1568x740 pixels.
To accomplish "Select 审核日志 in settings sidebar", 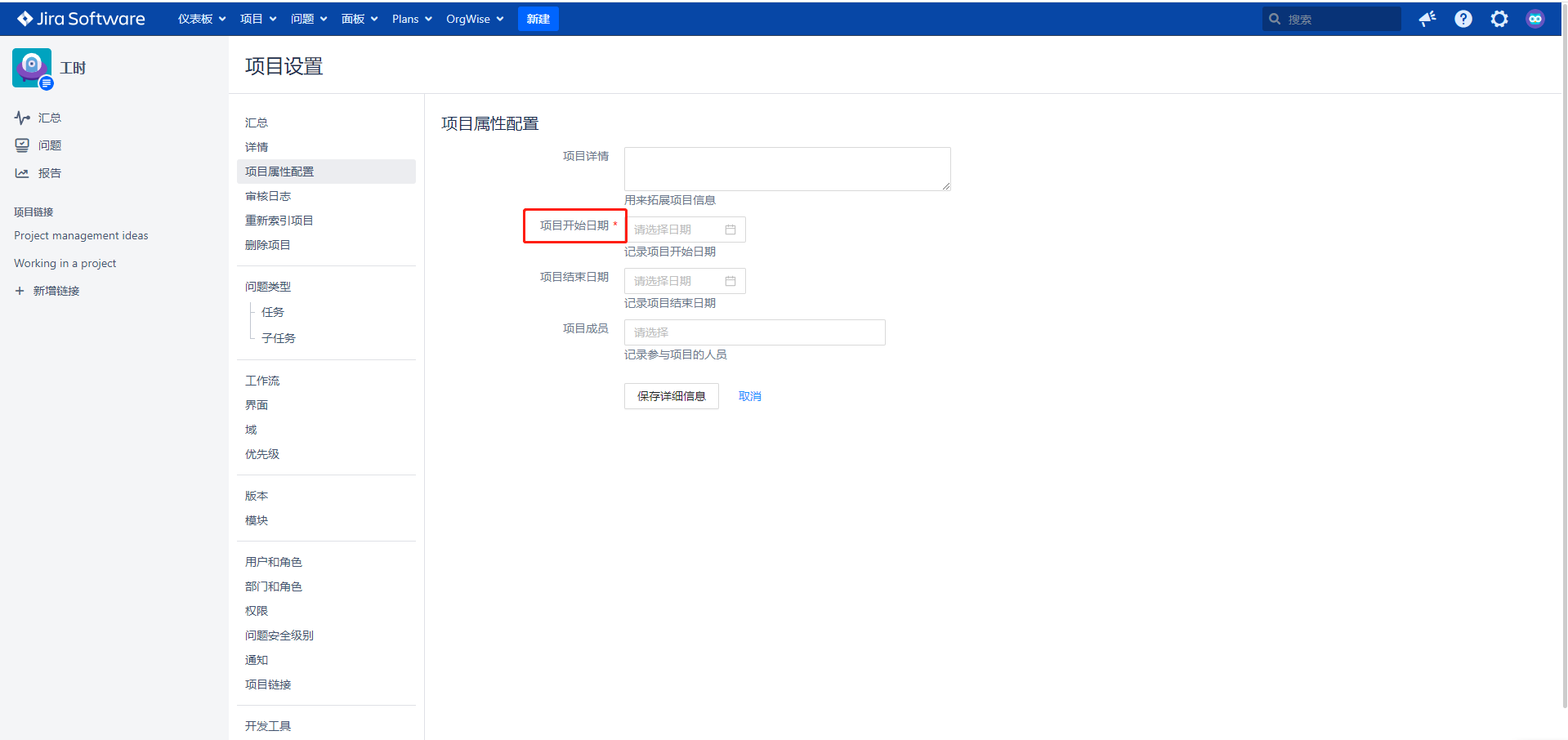I will click(x=268, y=196).
